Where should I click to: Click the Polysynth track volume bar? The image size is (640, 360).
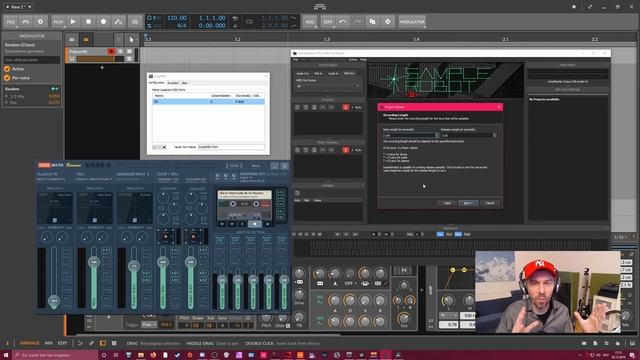coord(100,59)
